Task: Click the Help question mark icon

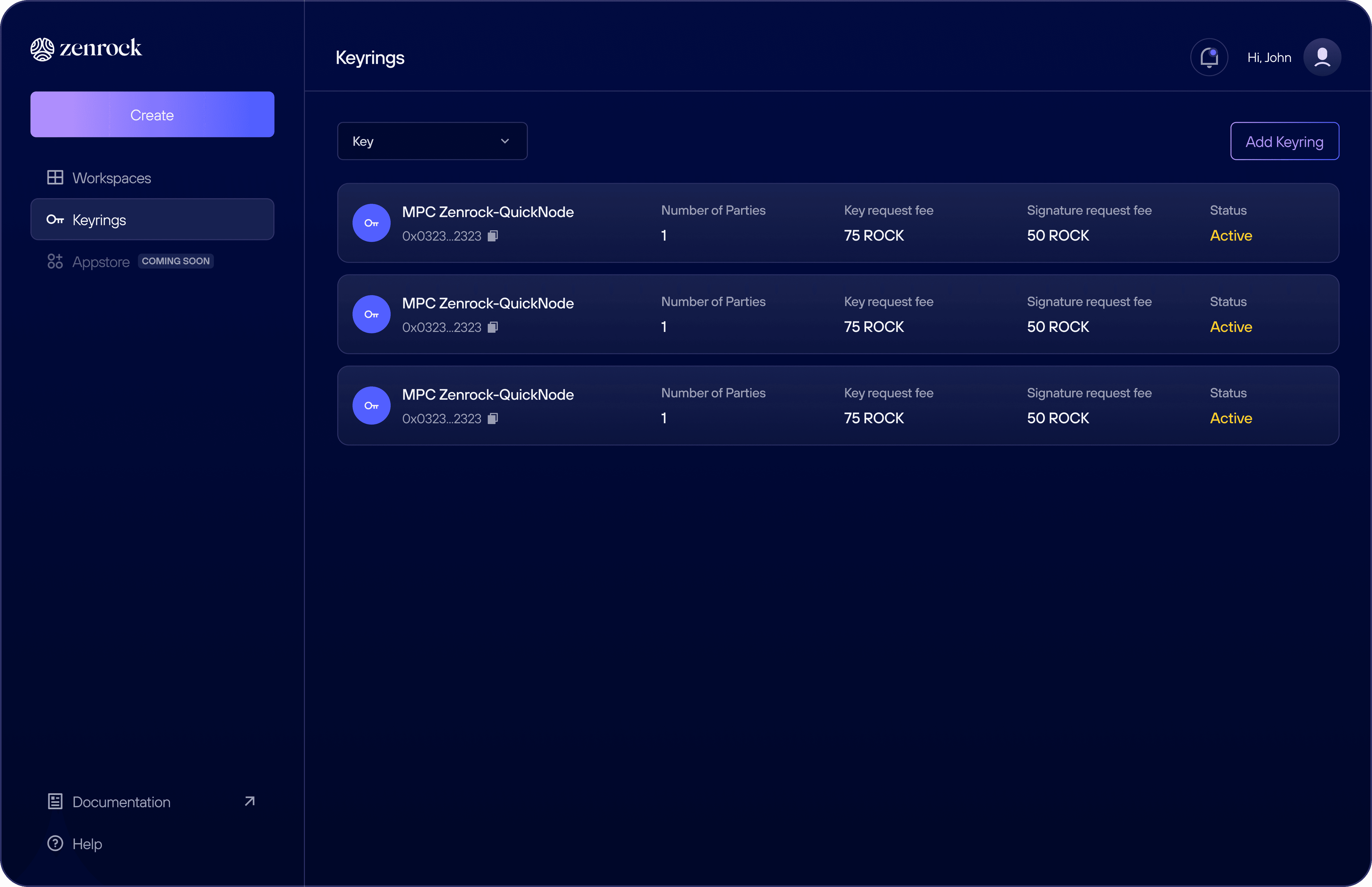Action: pos(55,843)
